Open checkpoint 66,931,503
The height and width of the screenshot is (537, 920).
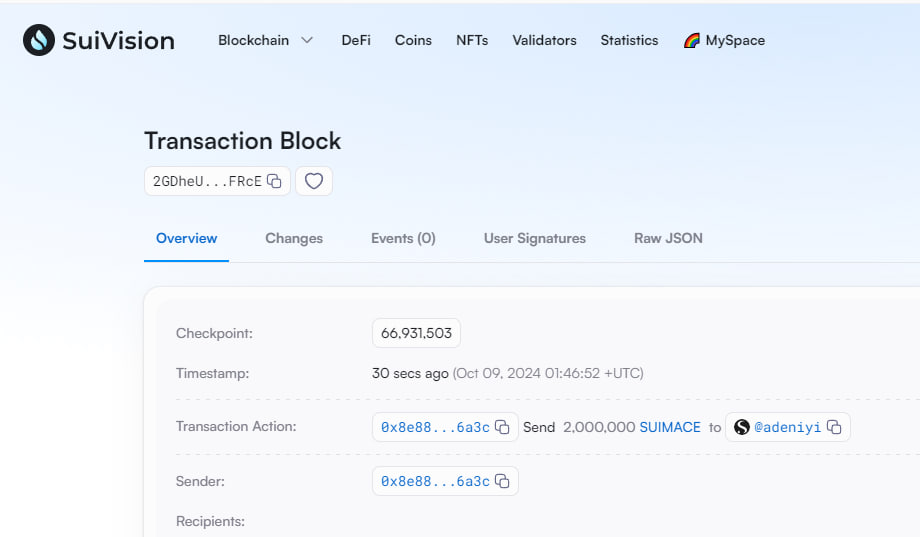(416, 333)
